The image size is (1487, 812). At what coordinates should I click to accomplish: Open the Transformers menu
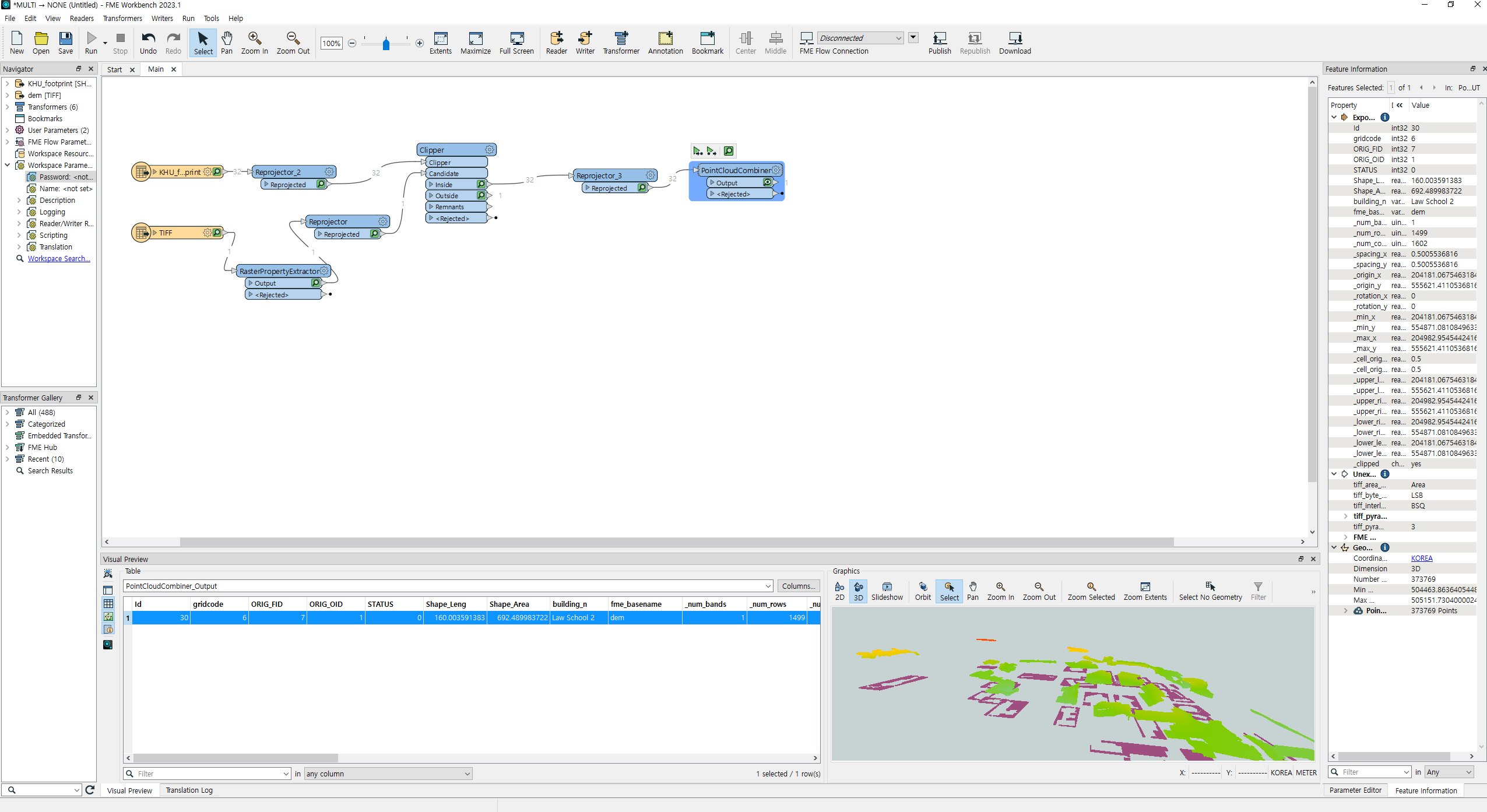pyautogui.click(x=122, y=18)
